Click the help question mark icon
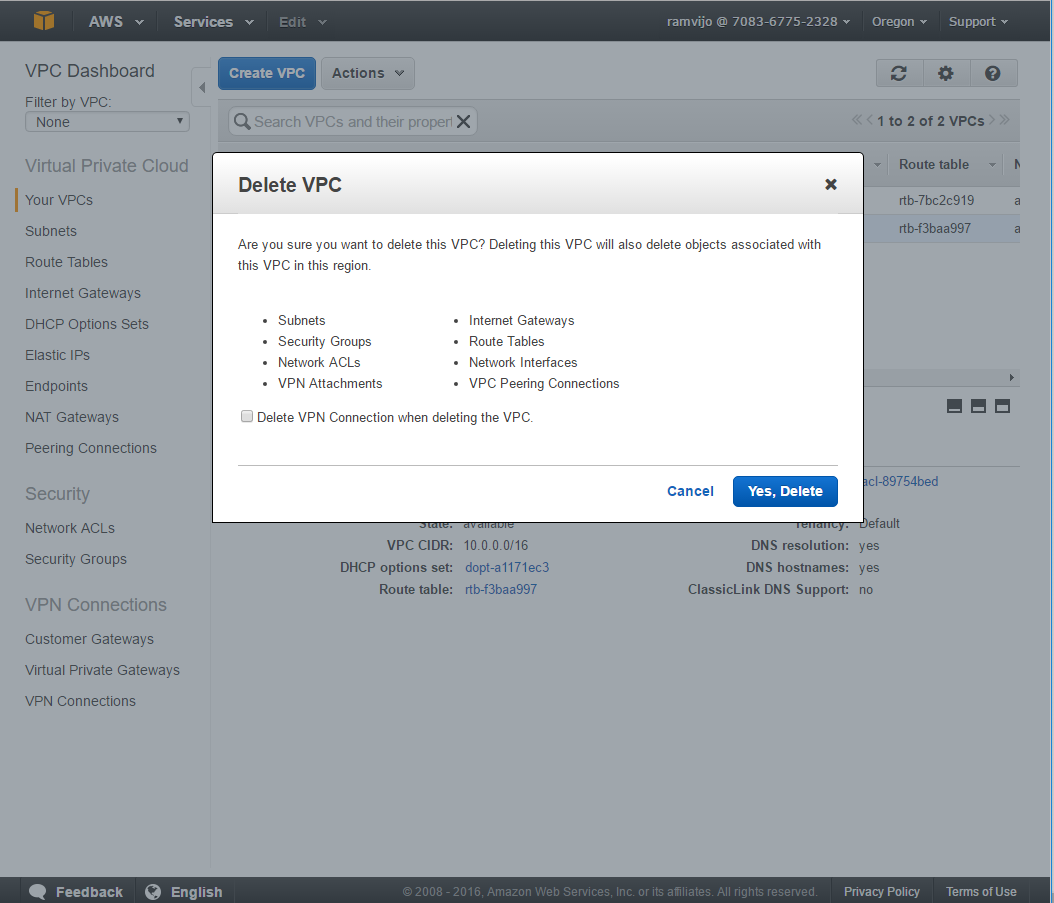1054x903 pixels. pos(994,73)
